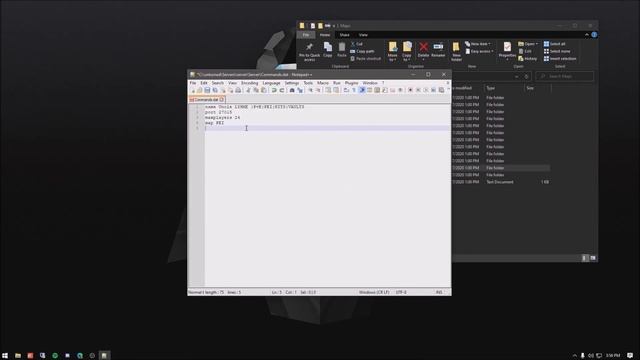Click New folder in Explorer ribbon
This screenshot has width=640, height=360.
(456, 51)
